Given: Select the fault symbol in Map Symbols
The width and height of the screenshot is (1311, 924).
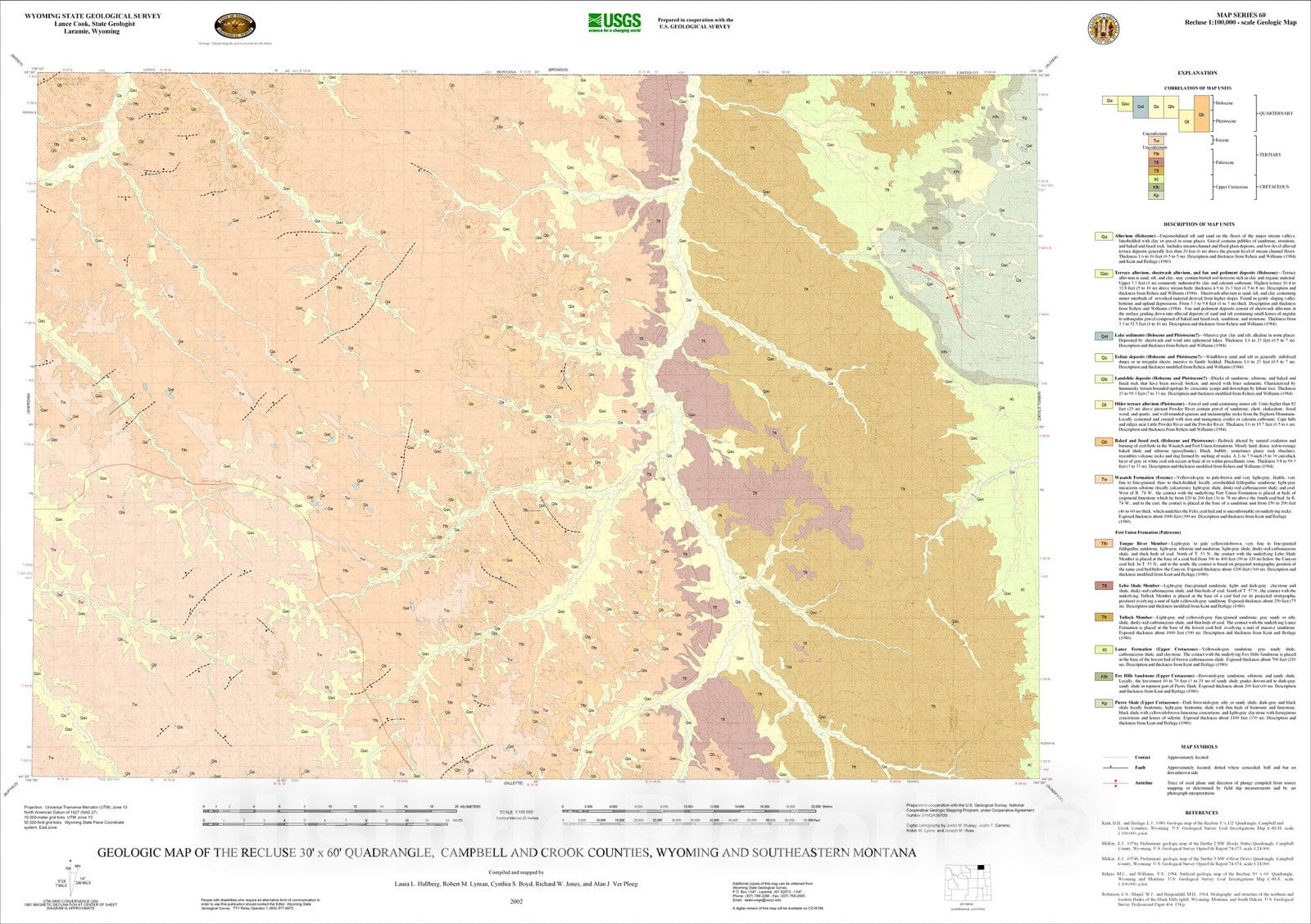Looking at the screenshot, I should (x=1116, y=768).
